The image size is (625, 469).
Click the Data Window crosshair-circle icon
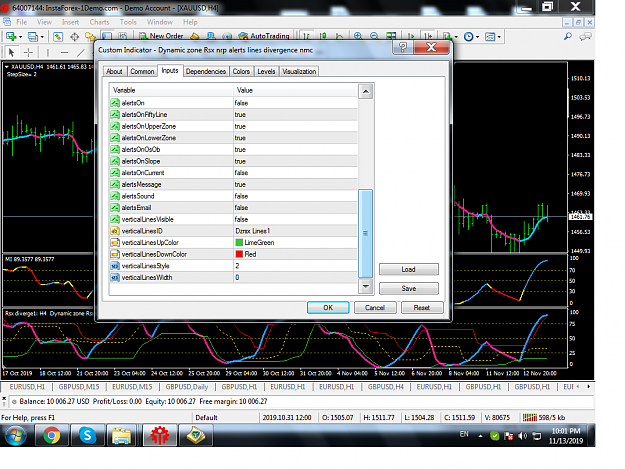pyautogui.click(x=75, y=37)
